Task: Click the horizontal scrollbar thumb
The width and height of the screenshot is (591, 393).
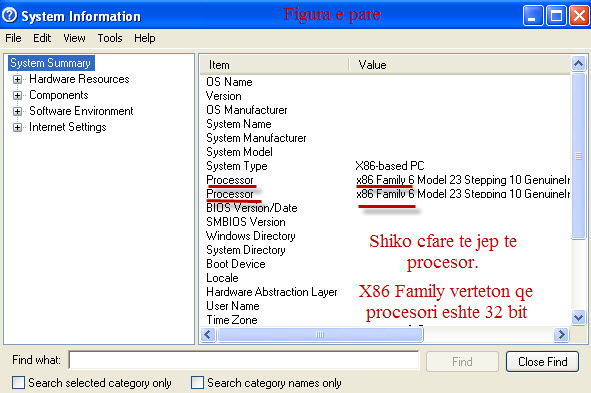Action: 320,334
